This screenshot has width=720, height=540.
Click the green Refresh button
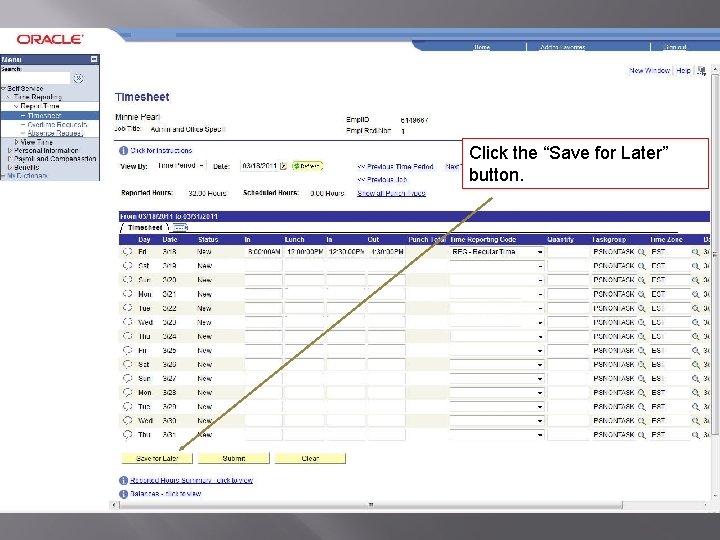pos(307,166)
